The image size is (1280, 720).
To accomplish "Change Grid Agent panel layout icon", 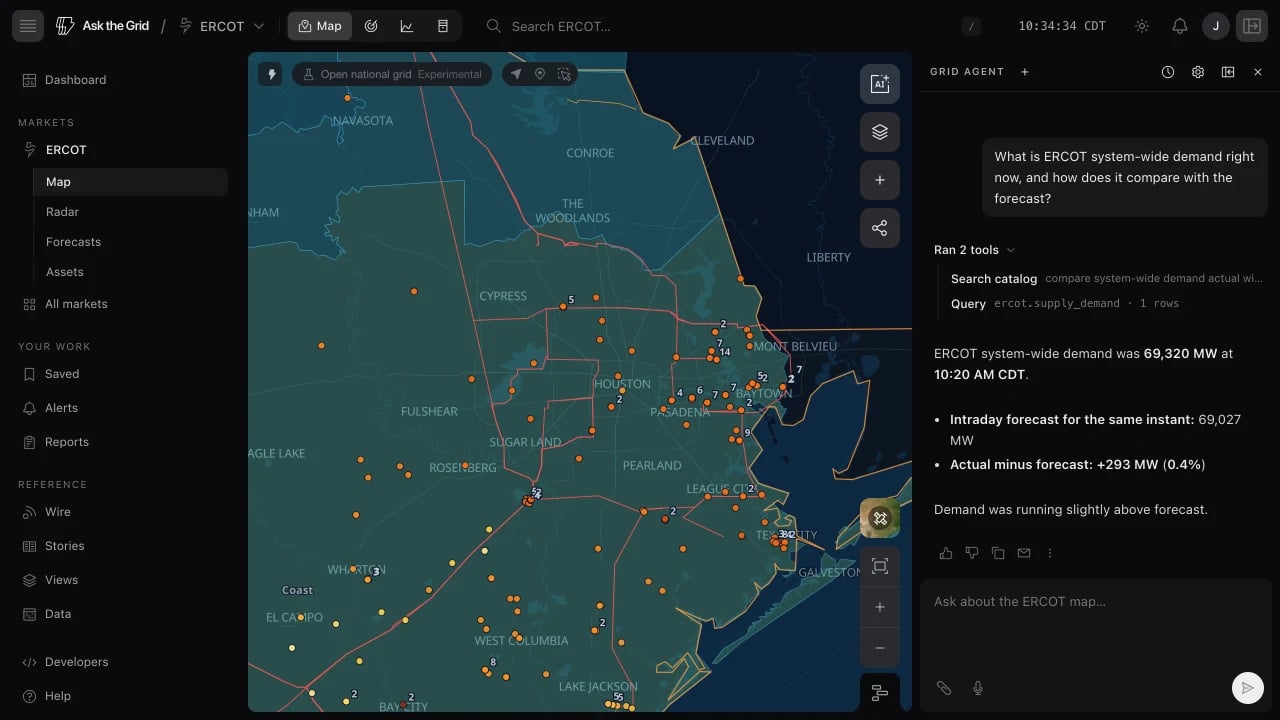I will coord(1228,72).
